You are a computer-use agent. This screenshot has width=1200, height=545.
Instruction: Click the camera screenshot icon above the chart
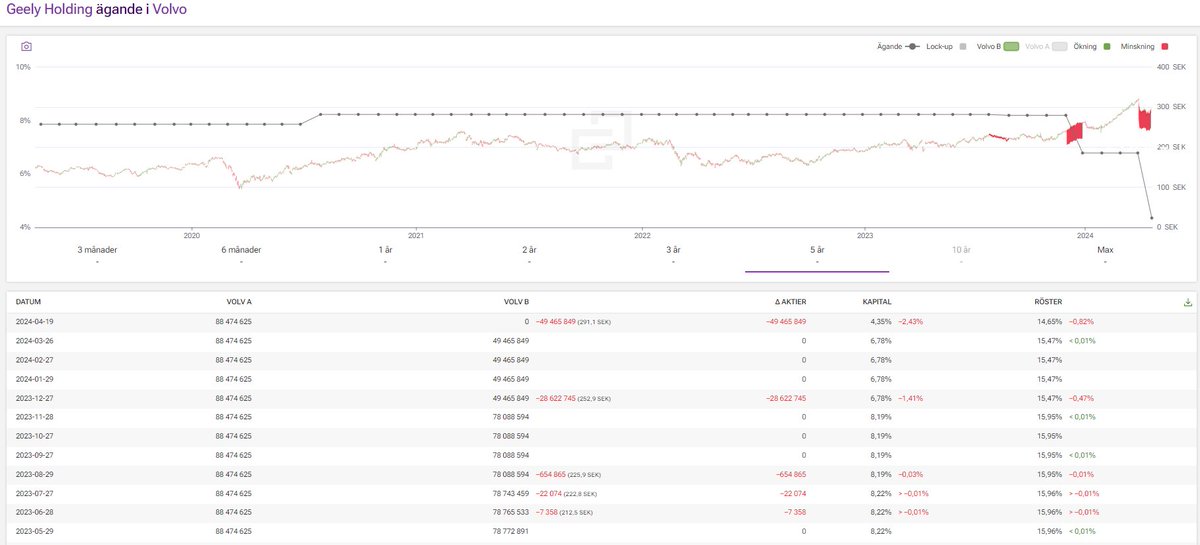coord(26,46)
